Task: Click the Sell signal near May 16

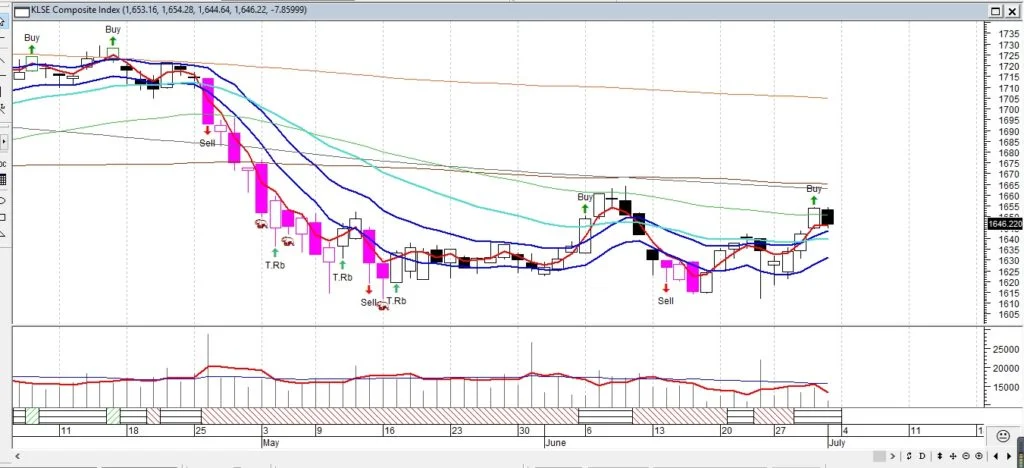Action: click(369, 302)
